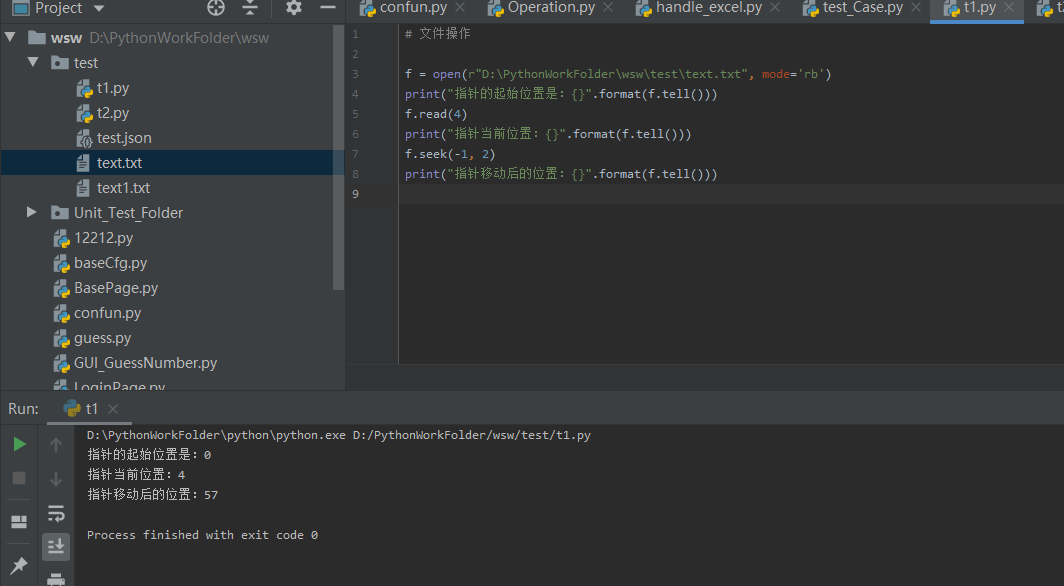Click the f.read(4) code line
1064x586 pixels.
point(436,114)
